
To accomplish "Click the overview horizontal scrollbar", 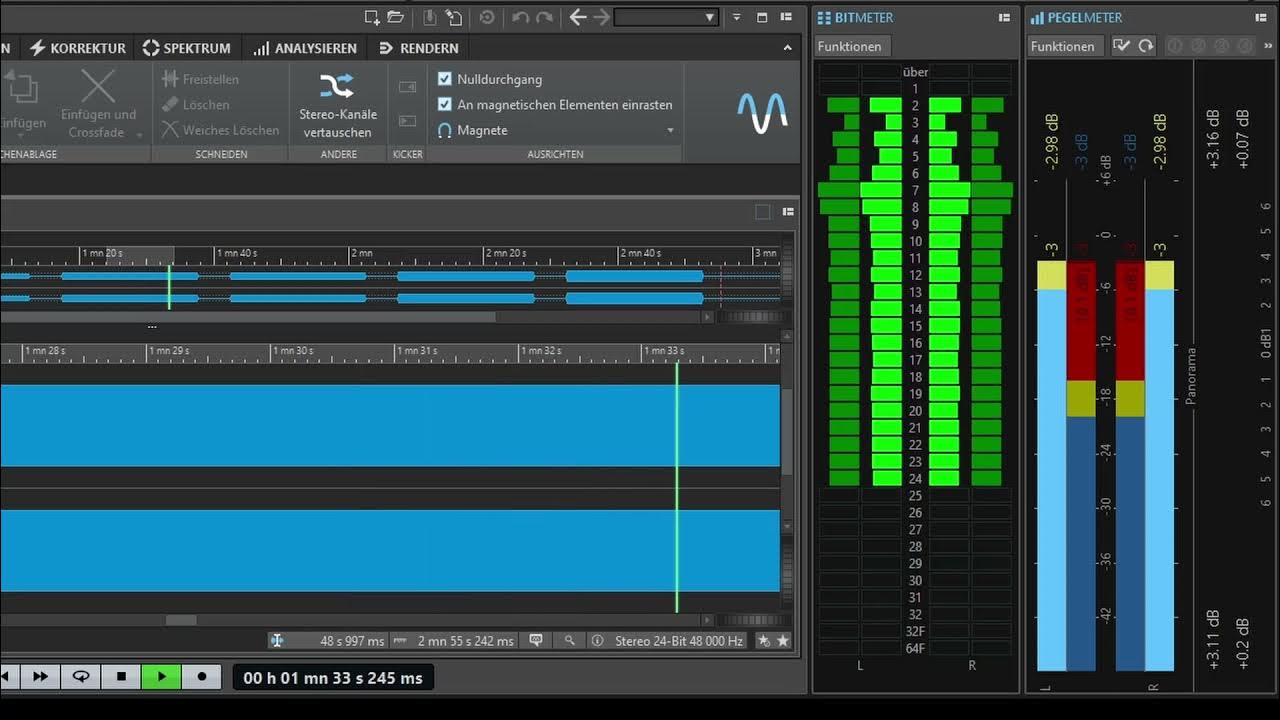I will (248, 317).
